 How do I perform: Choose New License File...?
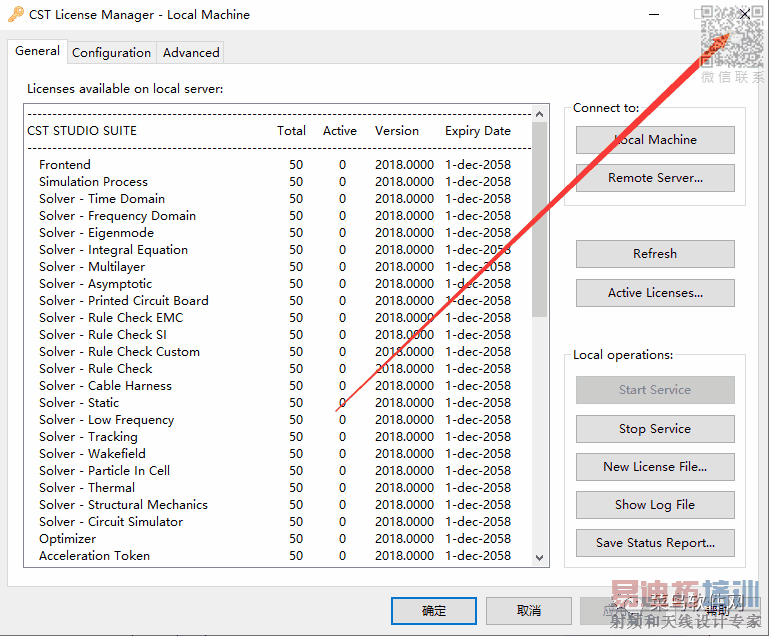pyautogui.click(x=655, y=467)
